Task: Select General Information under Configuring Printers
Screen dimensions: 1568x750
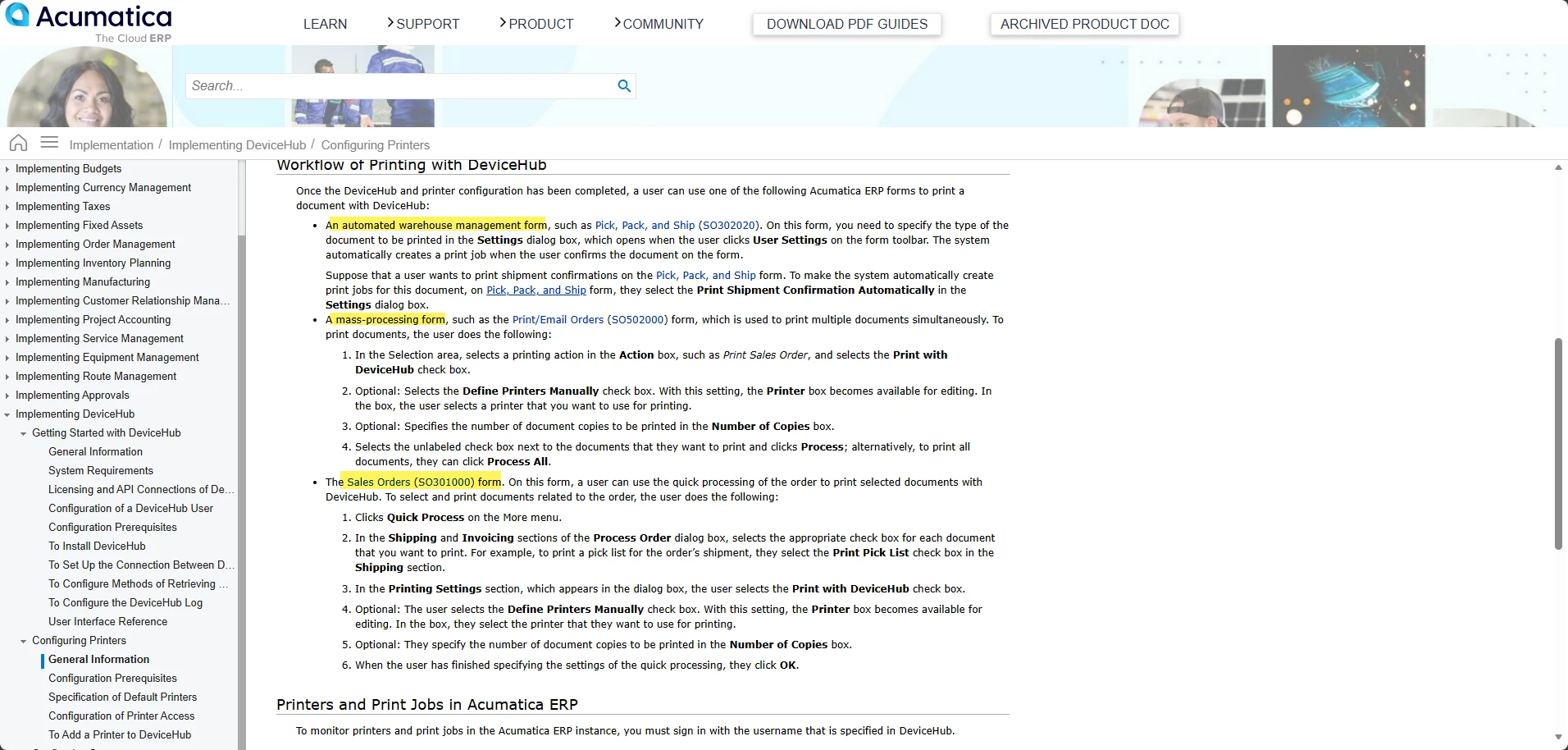Action: tap(98, 660)
